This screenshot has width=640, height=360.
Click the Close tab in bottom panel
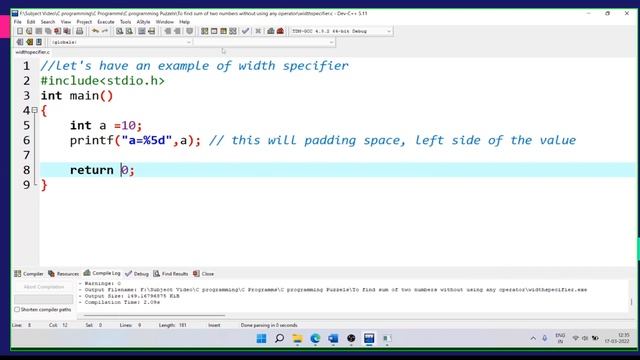click(204, 273)
